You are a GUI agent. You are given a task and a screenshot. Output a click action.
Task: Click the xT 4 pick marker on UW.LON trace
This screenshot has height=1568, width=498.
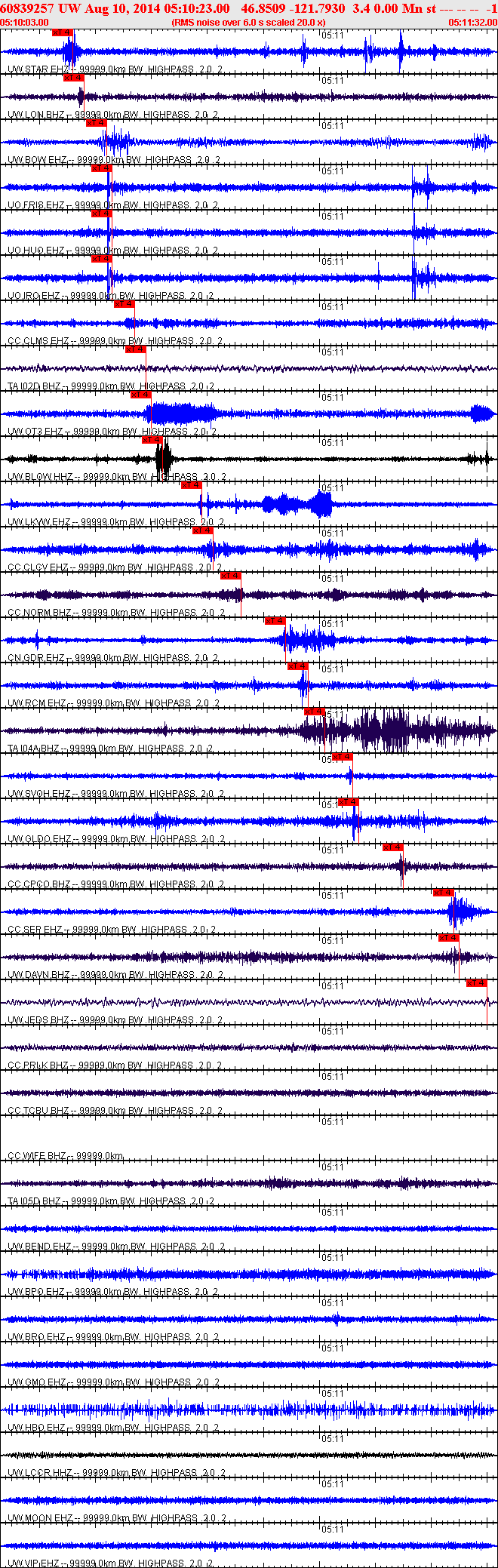tap(74, 78)
